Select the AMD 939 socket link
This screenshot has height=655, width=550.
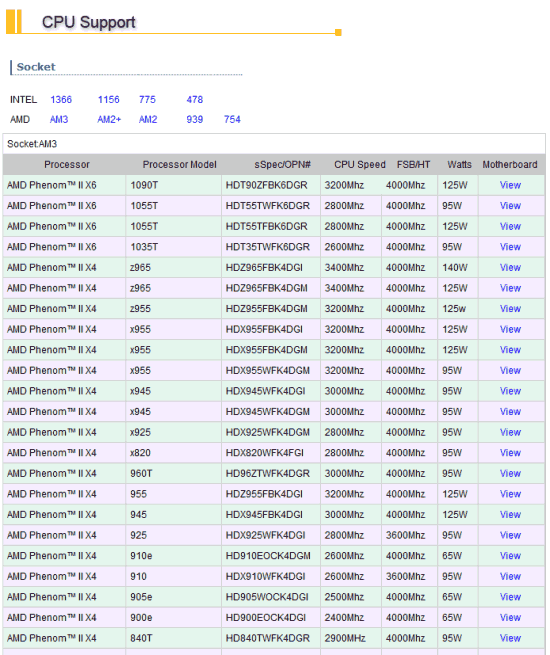(x=195, y=119)
